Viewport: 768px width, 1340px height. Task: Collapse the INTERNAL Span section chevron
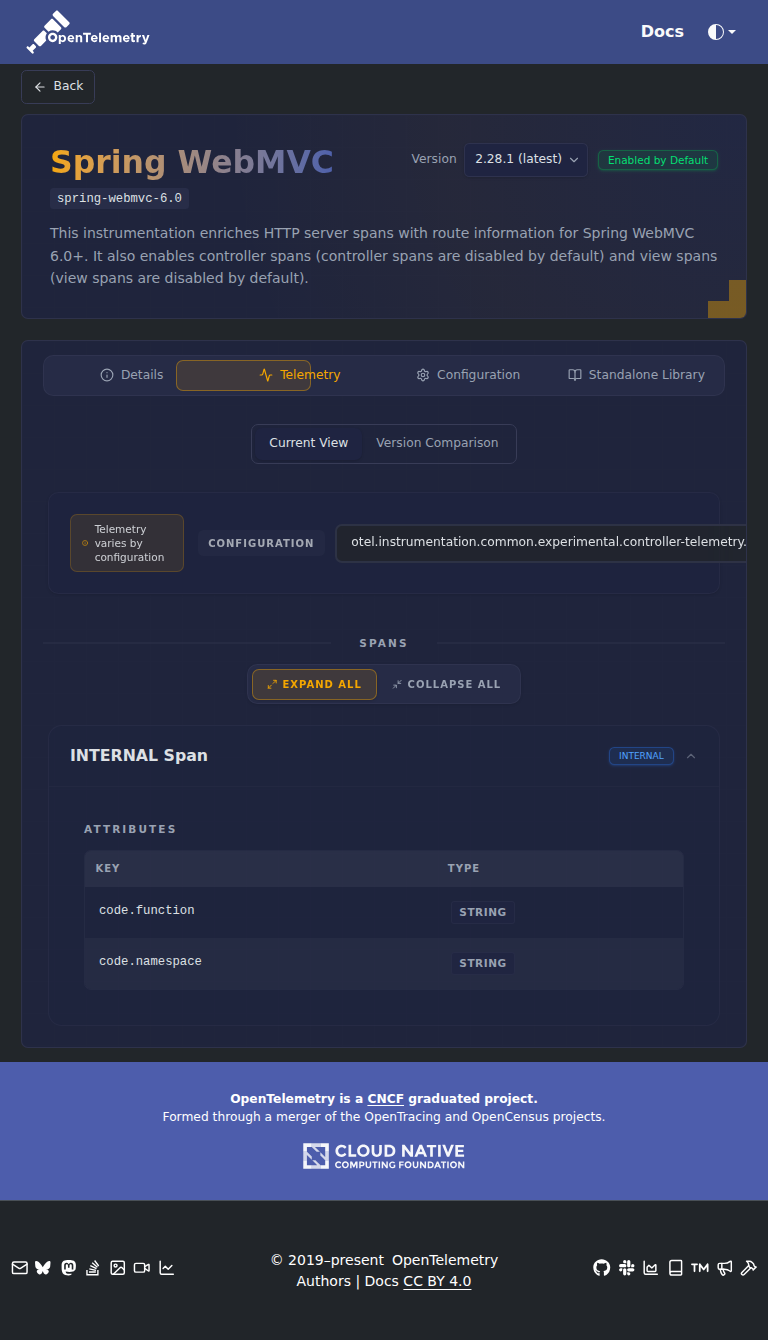pyautogui.click(x=691, y=756)
